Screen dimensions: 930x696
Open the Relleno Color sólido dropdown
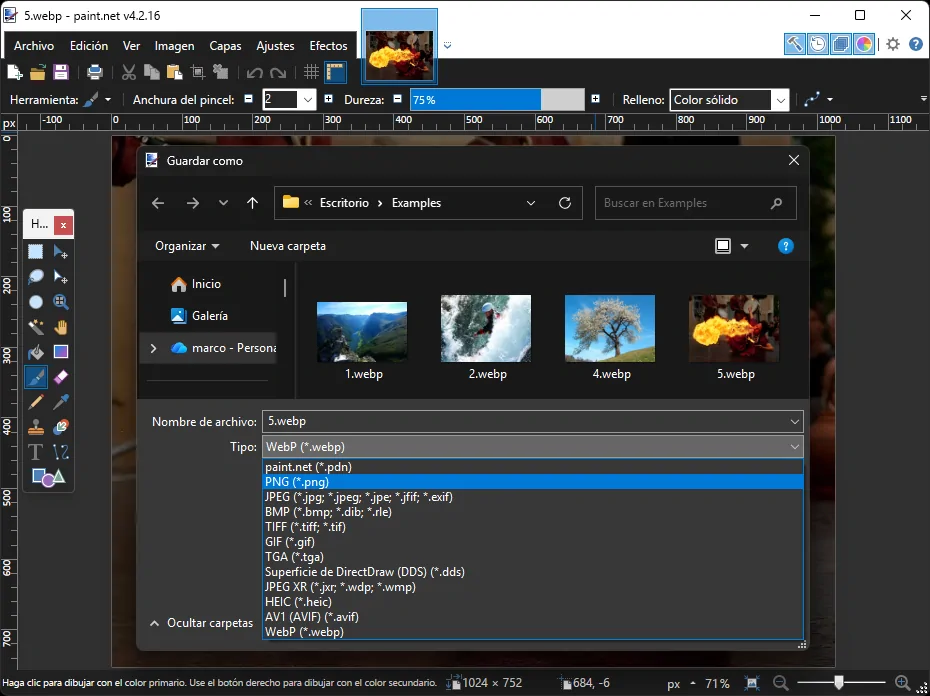tap(781, 99)
